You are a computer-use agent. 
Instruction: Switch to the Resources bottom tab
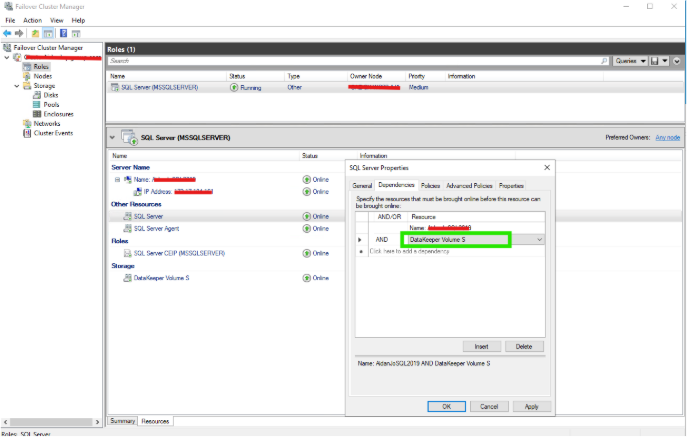point(155,422)
